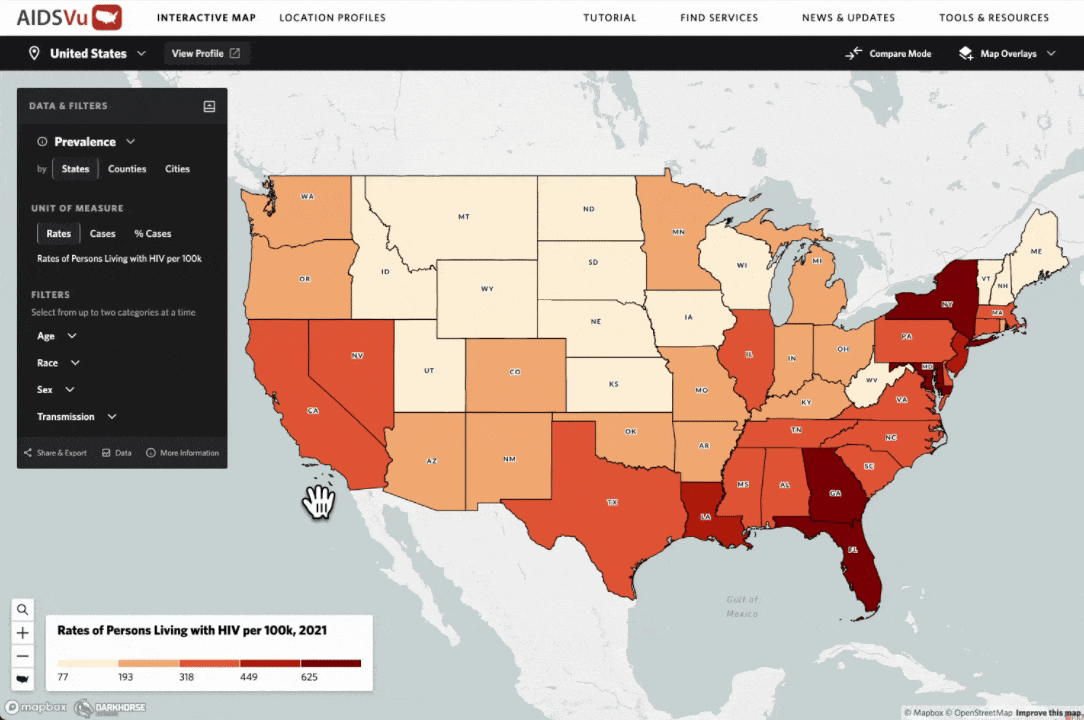Click the Data table icon in panel footer
Viewport: 1084px width, 720px height.
pos(106,453)
